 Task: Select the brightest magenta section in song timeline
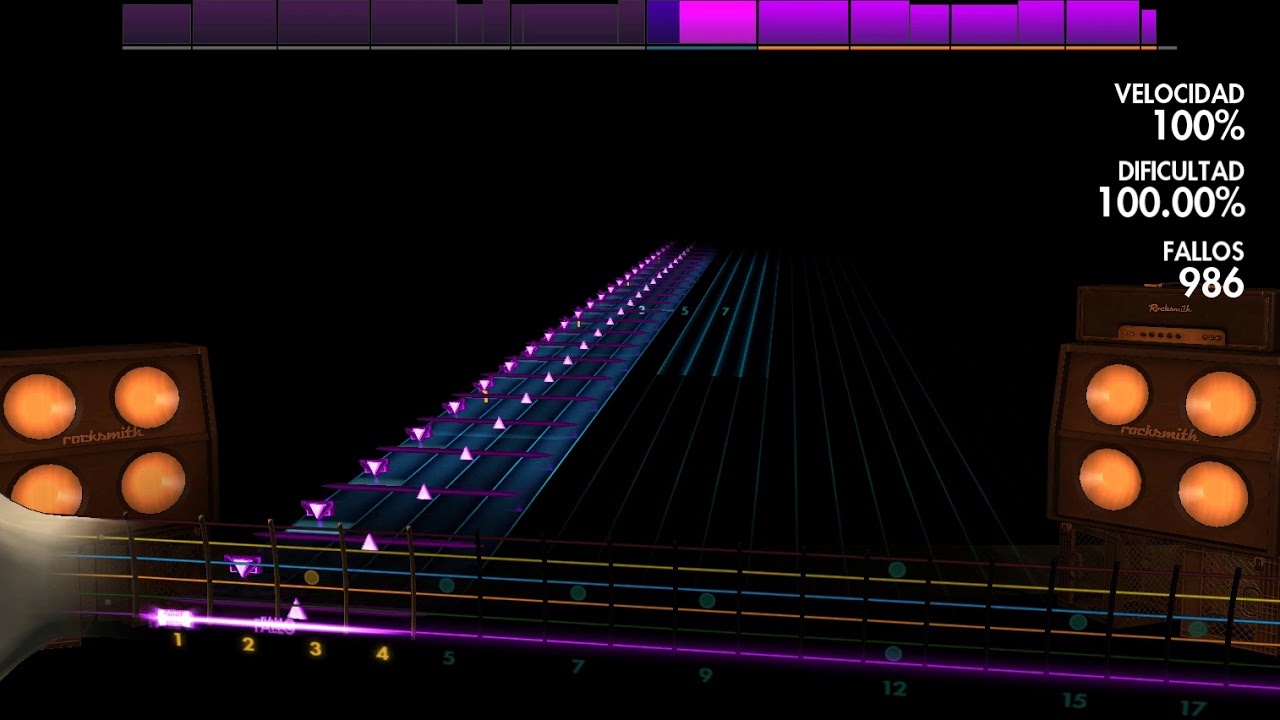717,23
